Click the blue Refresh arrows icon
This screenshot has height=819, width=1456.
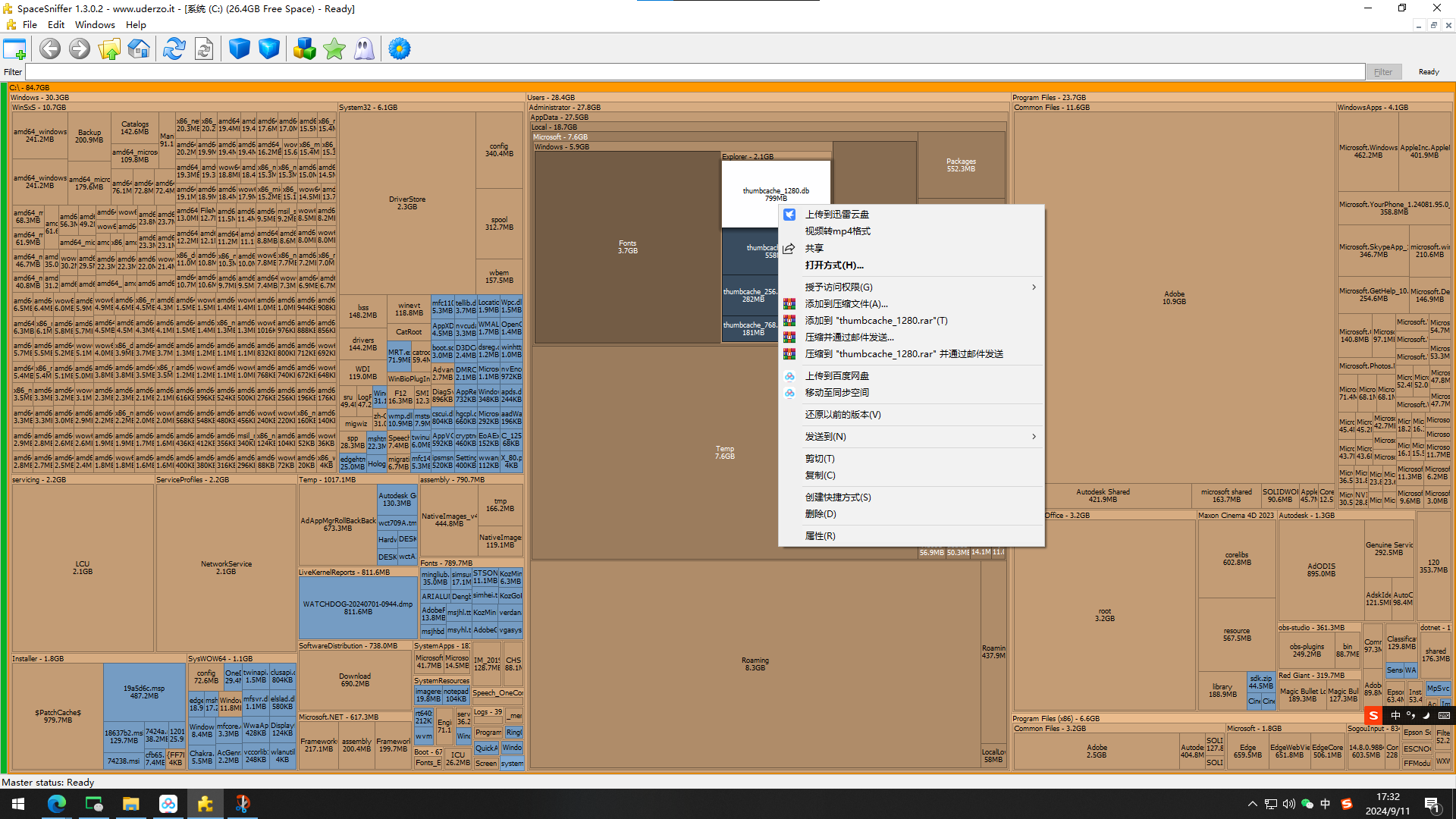174,49
